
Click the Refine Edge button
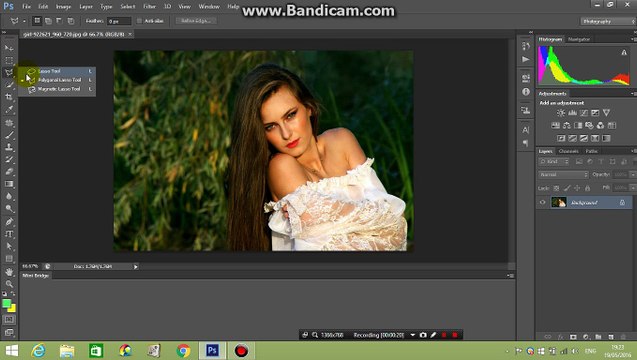(x=196, y=21)
